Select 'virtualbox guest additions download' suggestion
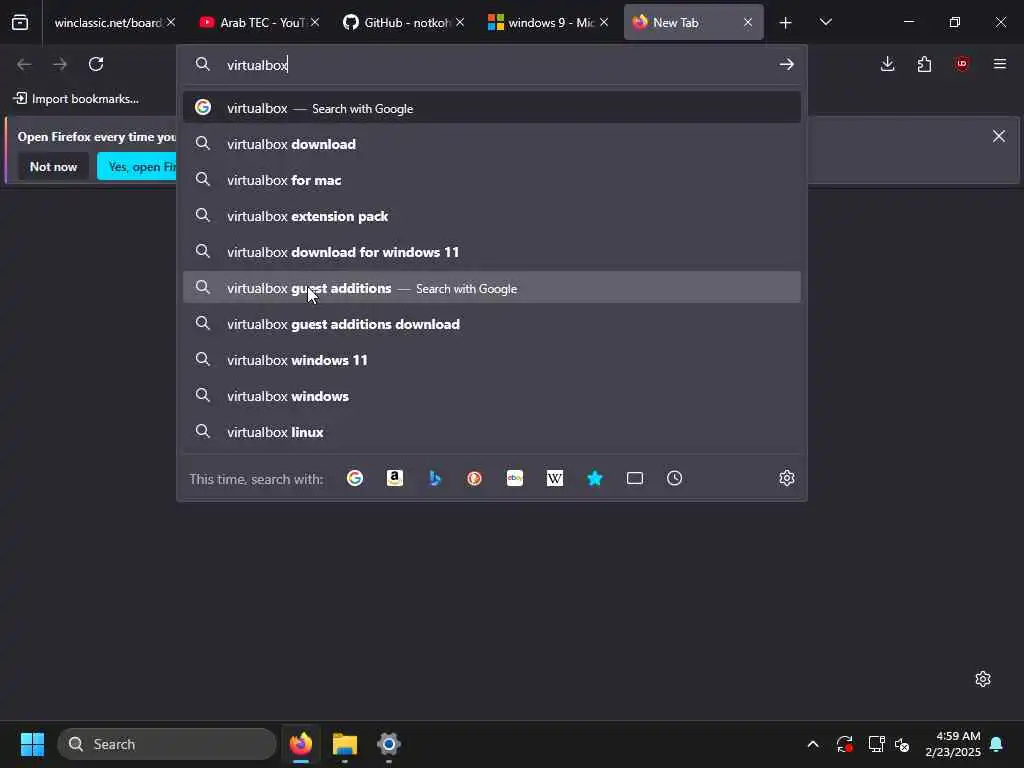1024x768 pixels. coord(492,323)
